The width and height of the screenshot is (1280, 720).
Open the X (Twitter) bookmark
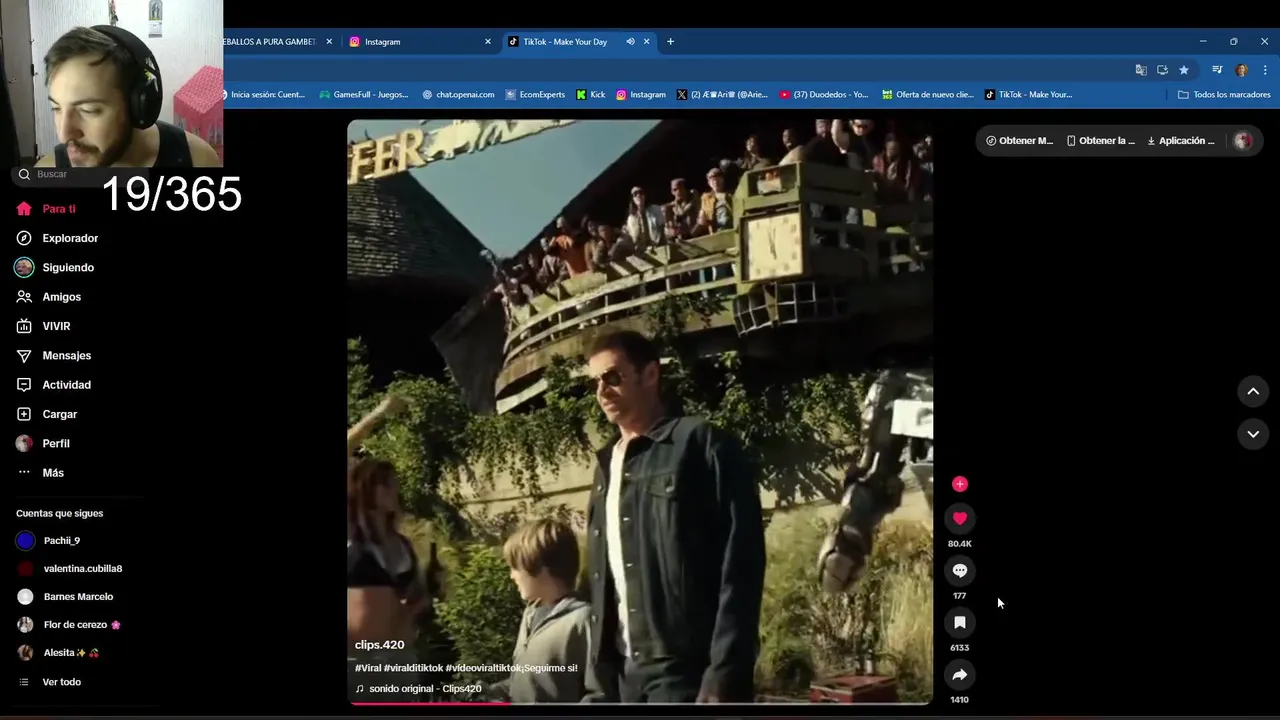click(722, 95)
